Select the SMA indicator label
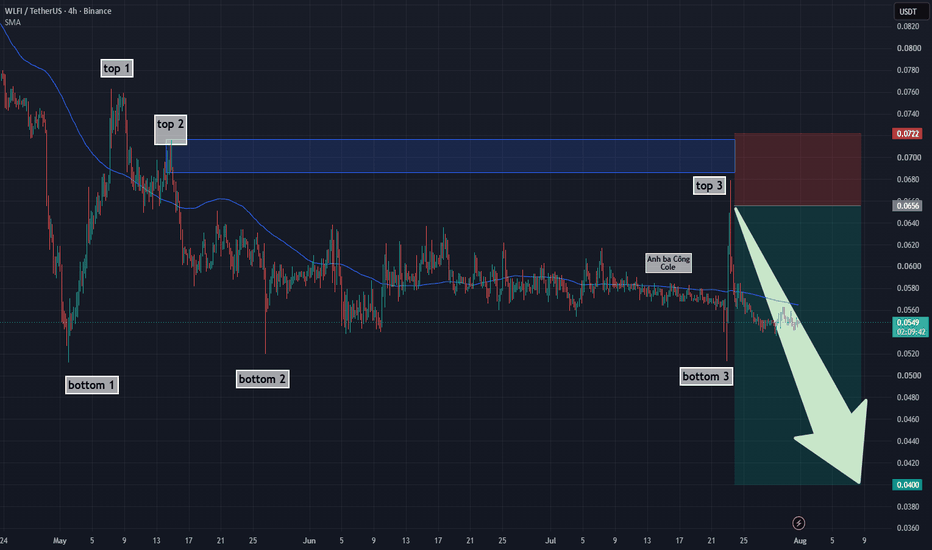Image resolution: width=932 pixels, height=550 pixels. [12, 22]
